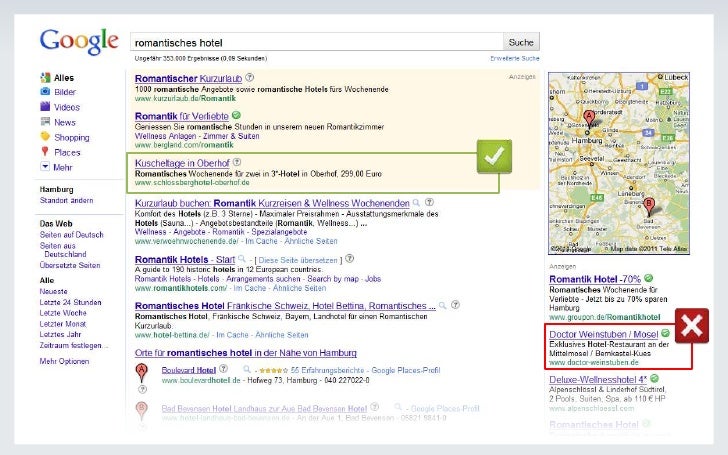
Task: Filter by Übersetzte Seiten
Action: [x=70, y=265]
